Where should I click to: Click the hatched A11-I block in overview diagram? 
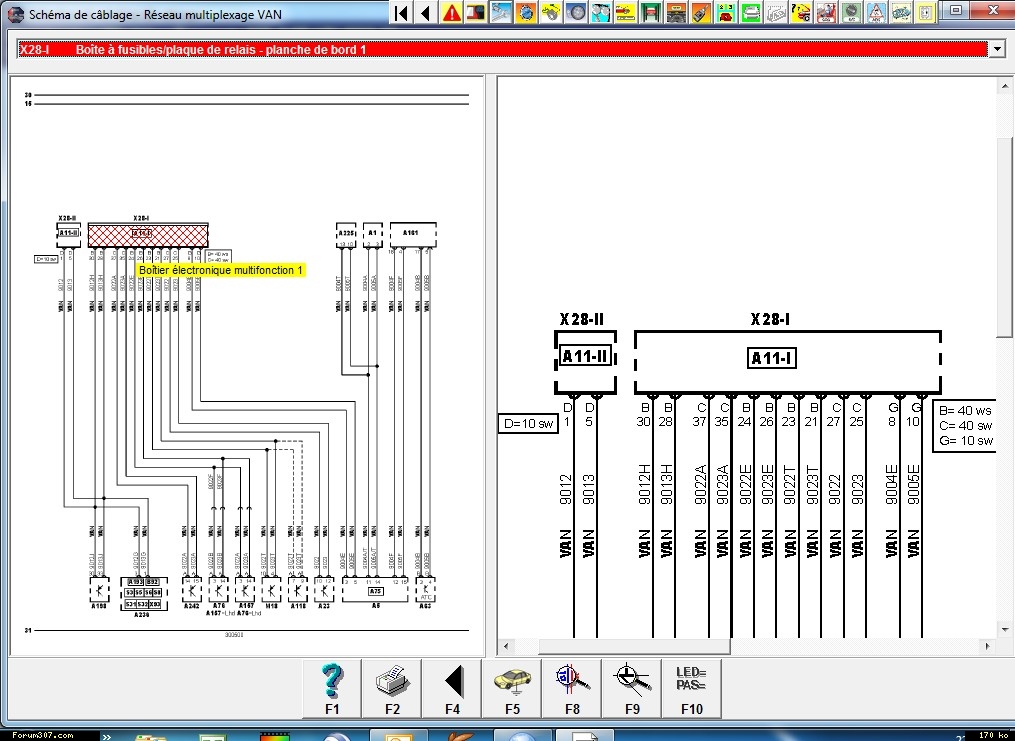pyautogui.click(x=148, y=235)
